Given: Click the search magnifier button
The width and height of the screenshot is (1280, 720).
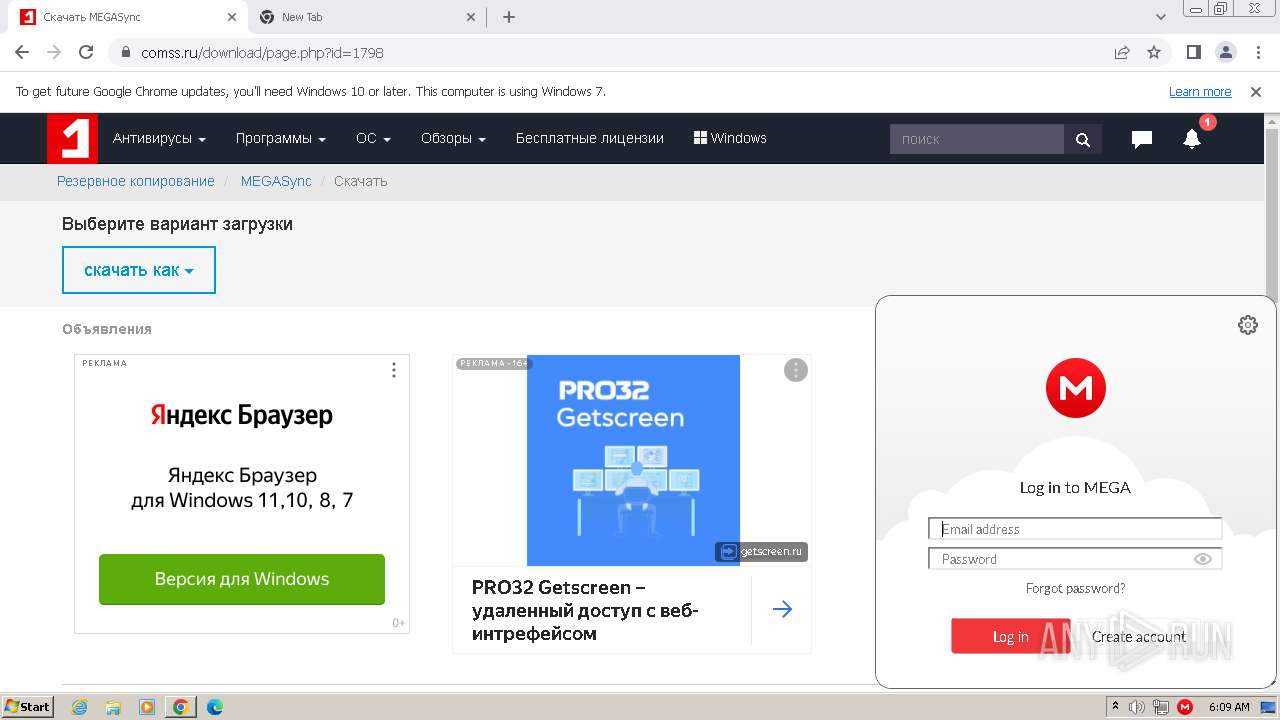Looking at the screenshot, I should coord(1083,139).
